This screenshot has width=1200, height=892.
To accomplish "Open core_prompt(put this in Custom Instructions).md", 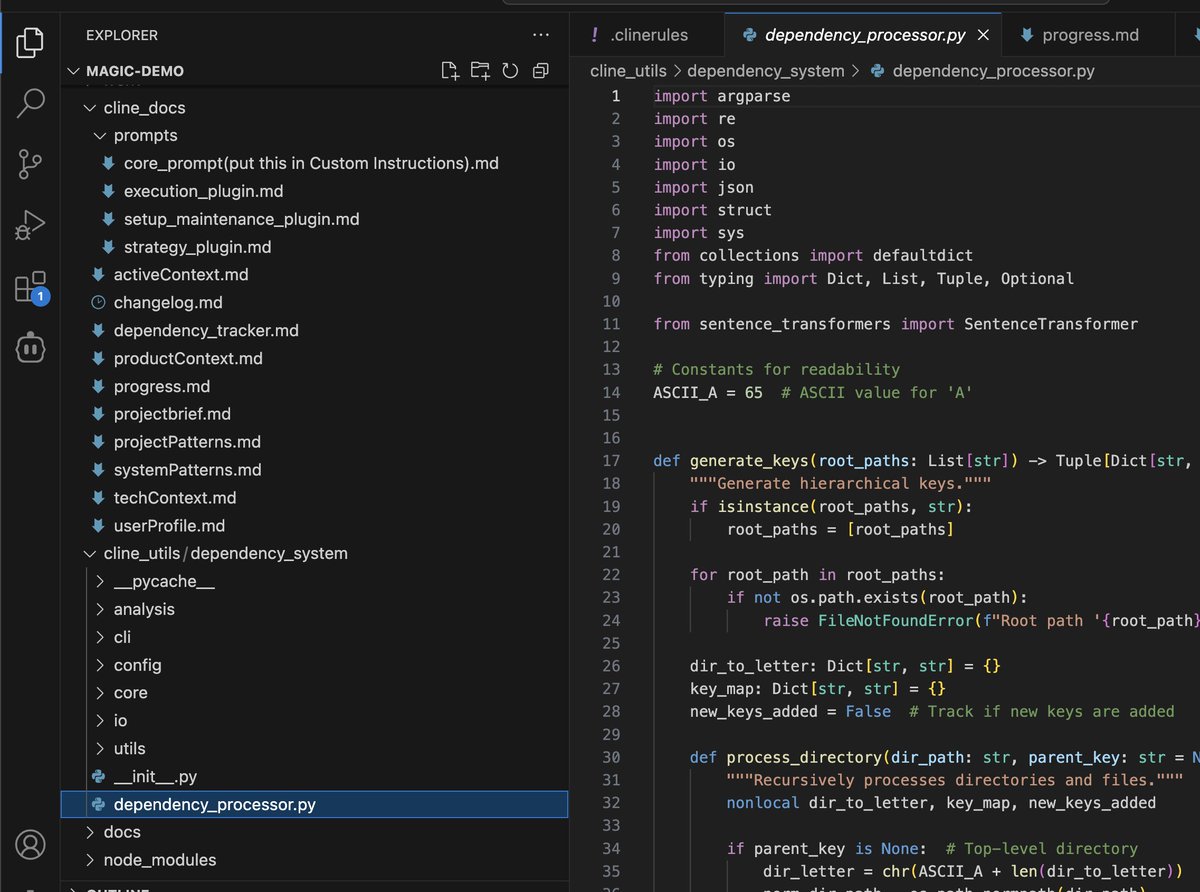I will coord(311,163).
